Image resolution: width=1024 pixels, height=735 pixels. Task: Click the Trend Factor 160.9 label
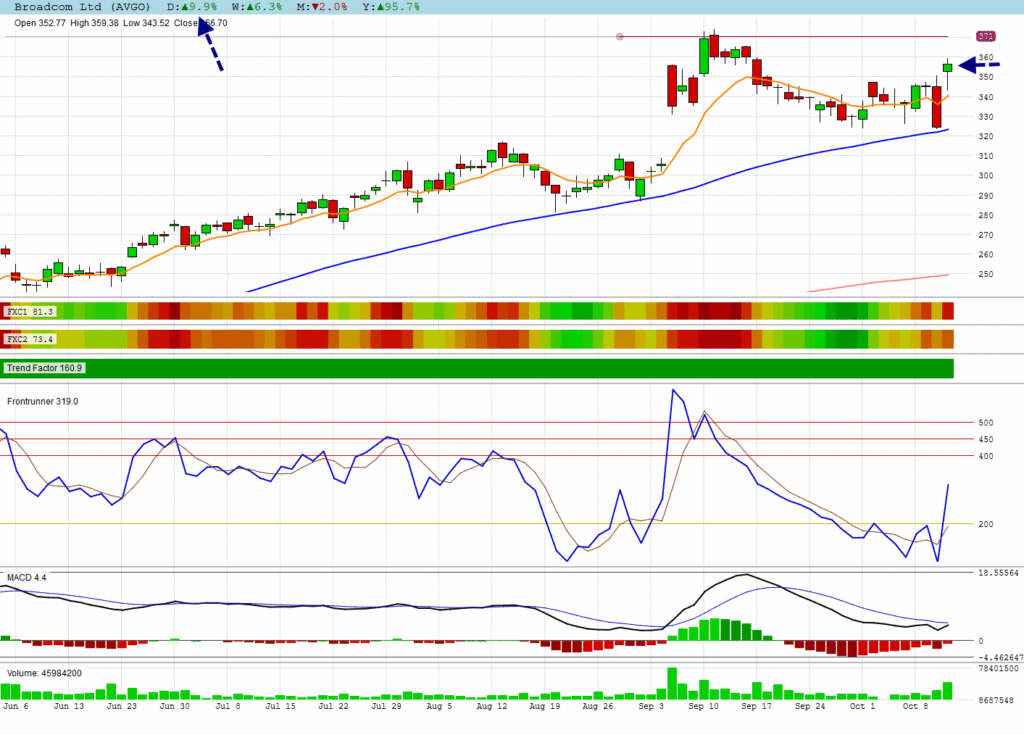coord(45,368)
